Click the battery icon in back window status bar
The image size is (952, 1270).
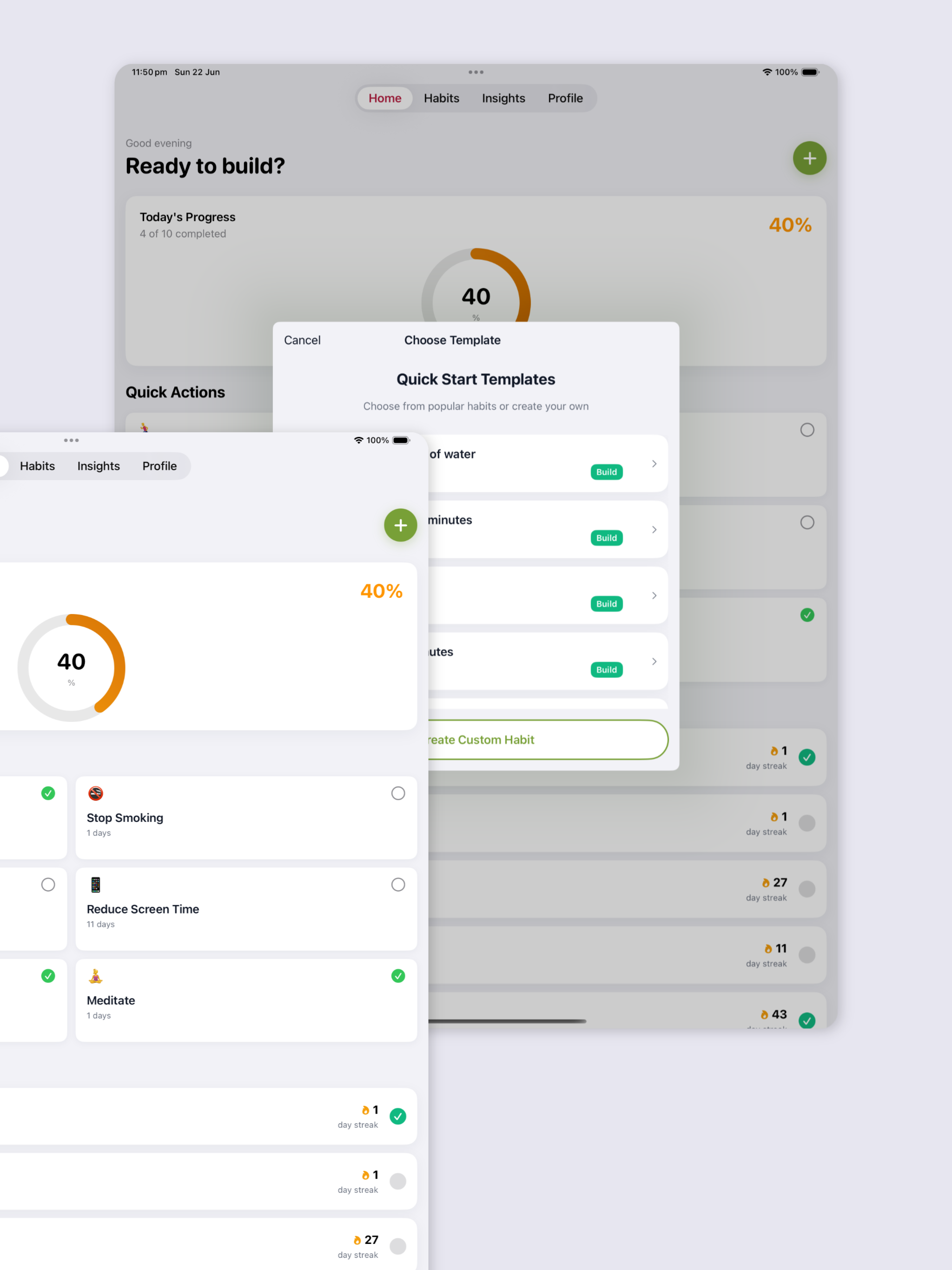click(810, 72)
